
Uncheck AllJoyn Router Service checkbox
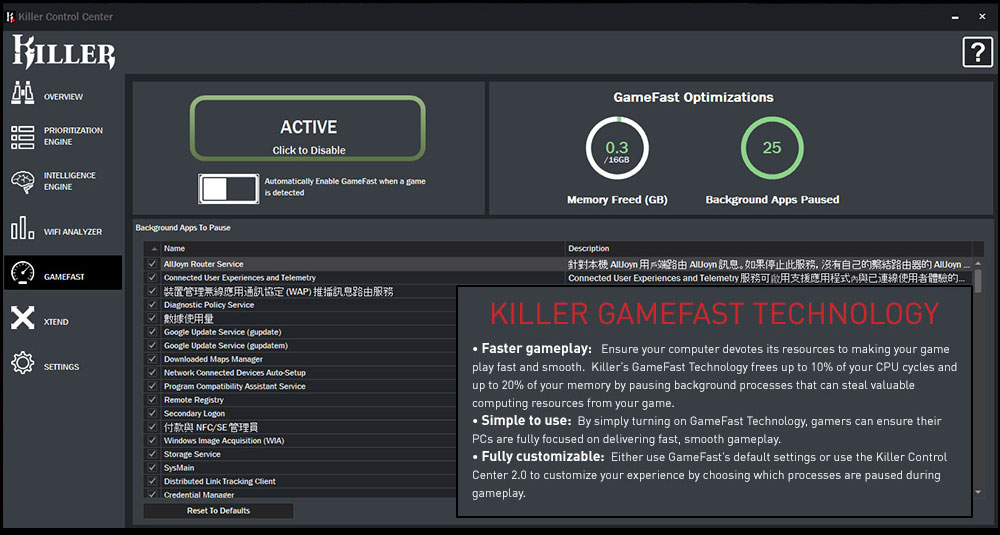click(152, 263)
